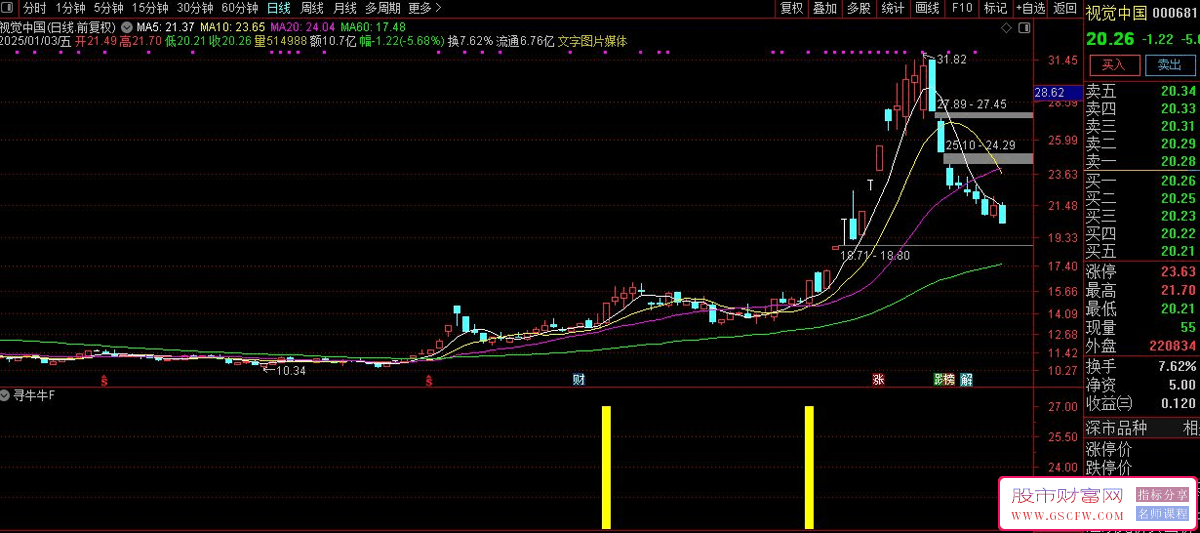Screen dimensions: 1200x533
Task: Switch to 分时 intraday chart
Action: (34, 8)
